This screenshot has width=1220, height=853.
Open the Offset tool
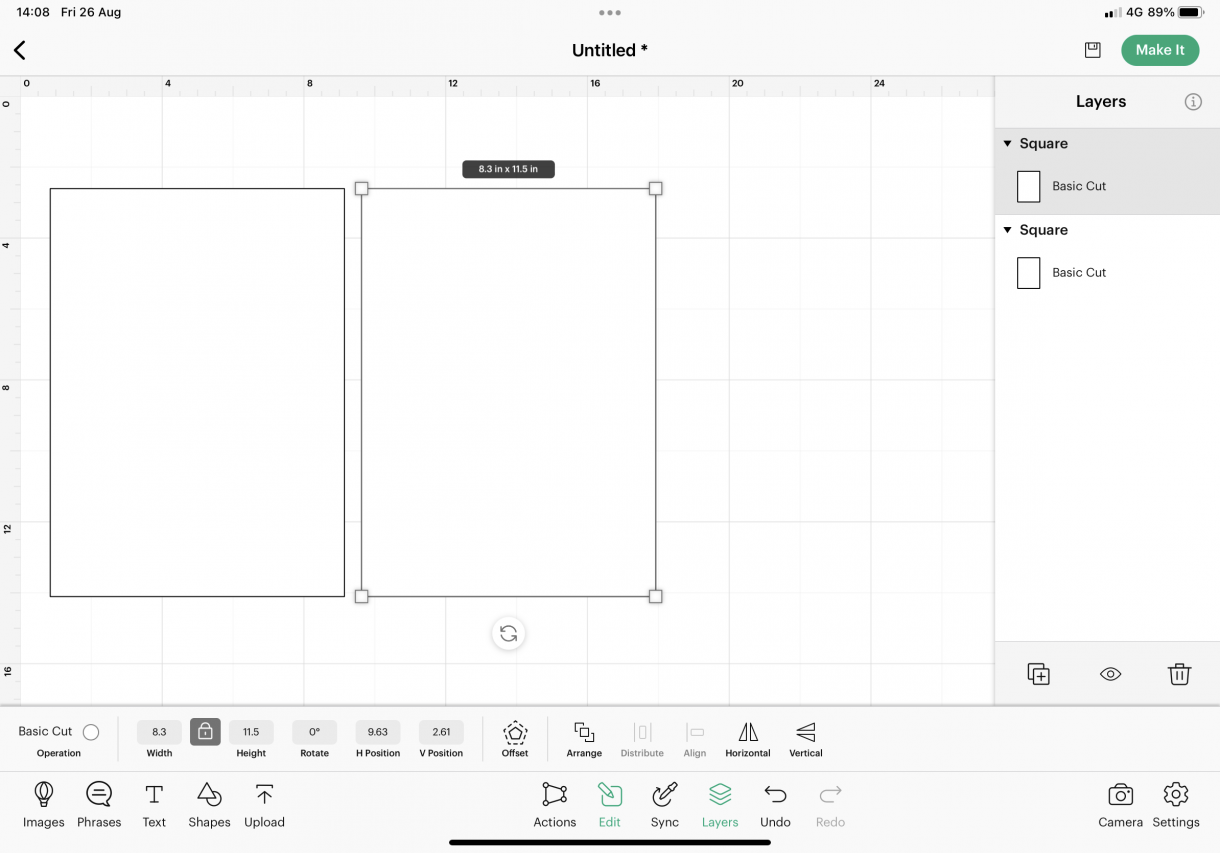pos(515,739)
